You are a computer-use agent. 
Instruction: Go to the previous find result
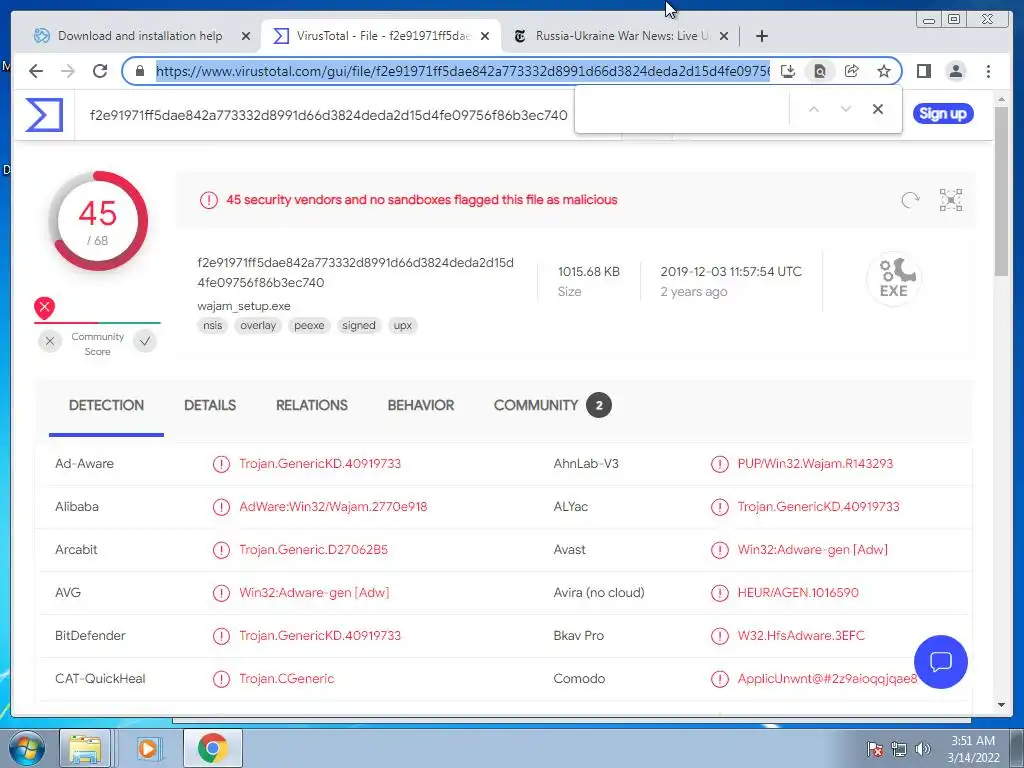point(814,109)
